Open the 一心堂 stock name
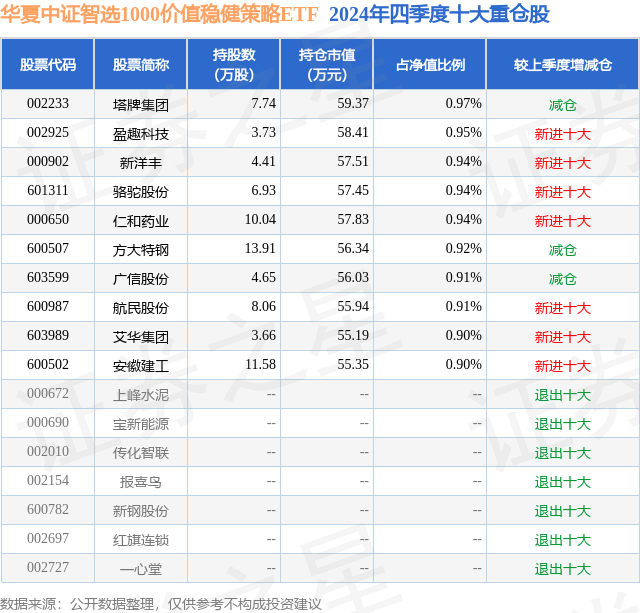Screen dimensions: 640x613 (141, 569)
